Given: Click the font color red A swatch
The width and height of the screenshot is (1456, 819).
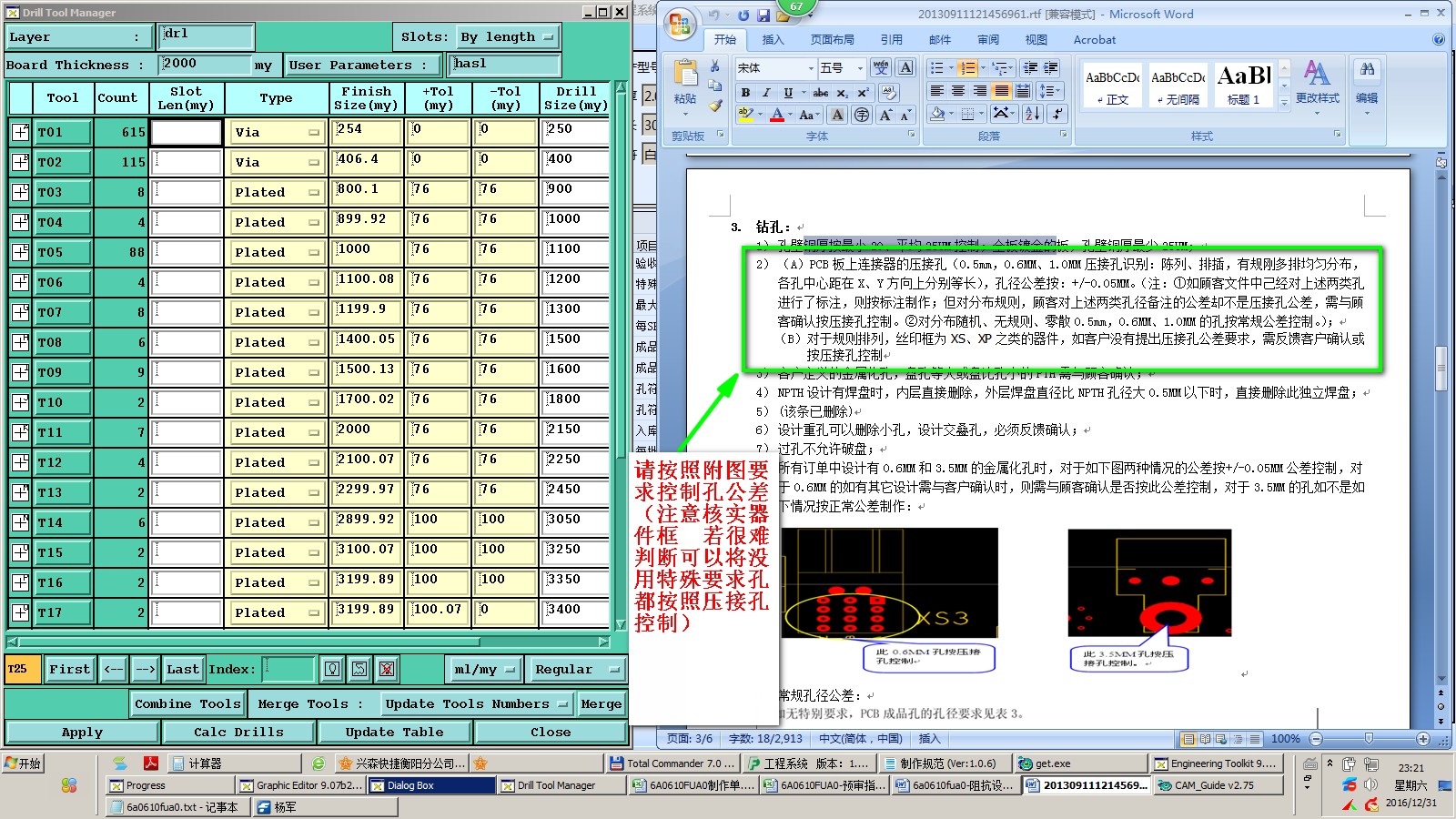Looking at the screenshot, I should coord(777,115).
